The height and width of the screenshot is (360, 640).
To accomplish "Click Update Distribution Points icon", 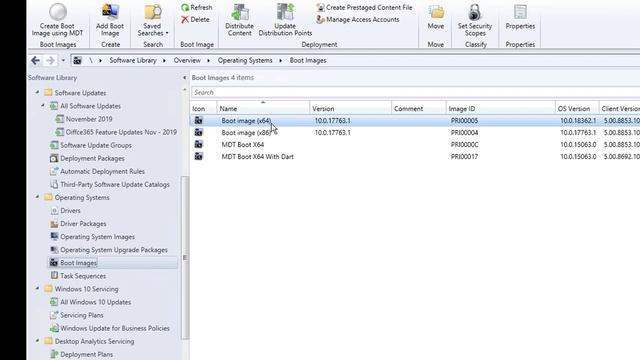I will coord(285,12).
